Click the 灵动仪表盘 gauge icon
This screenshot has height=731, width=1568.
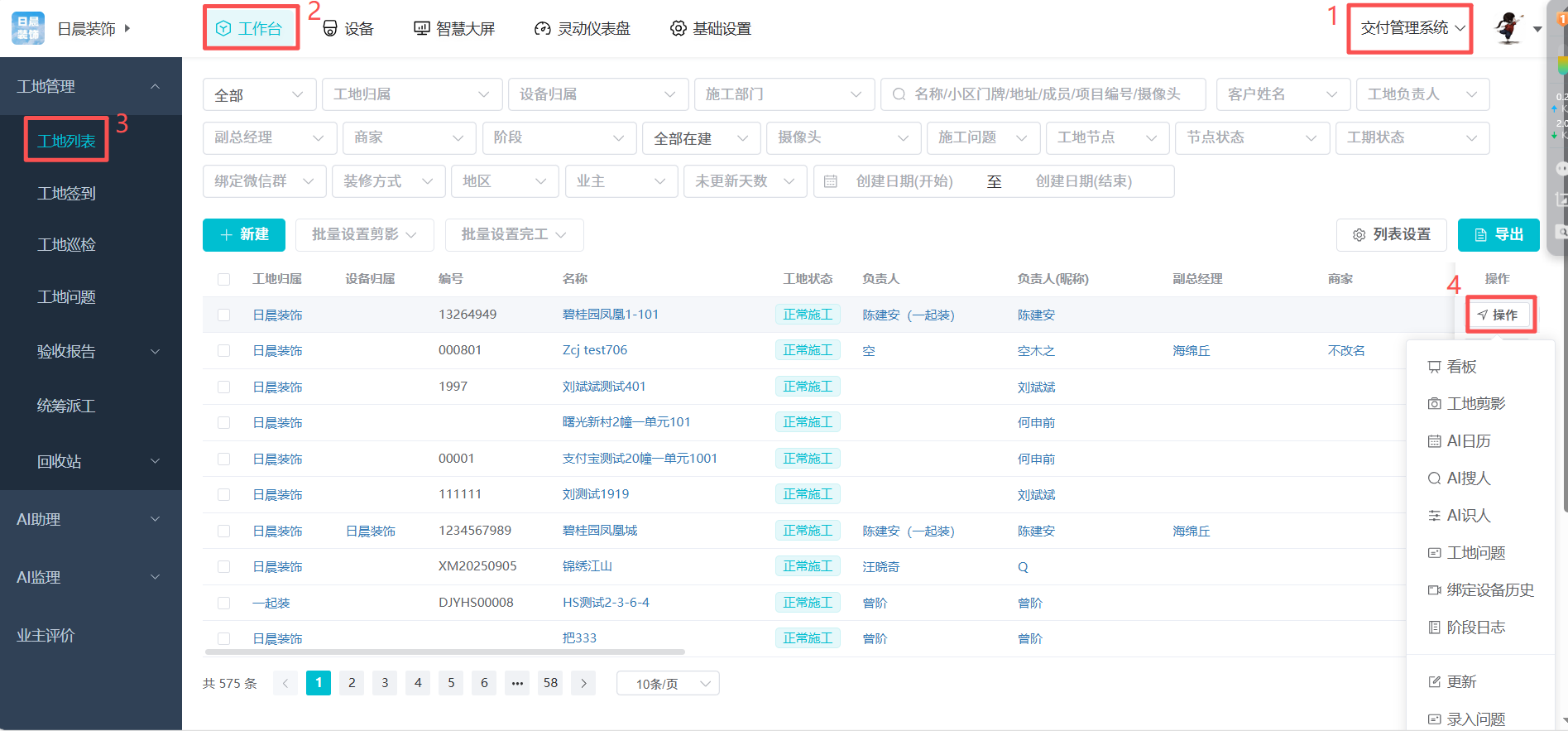[543, 29]
